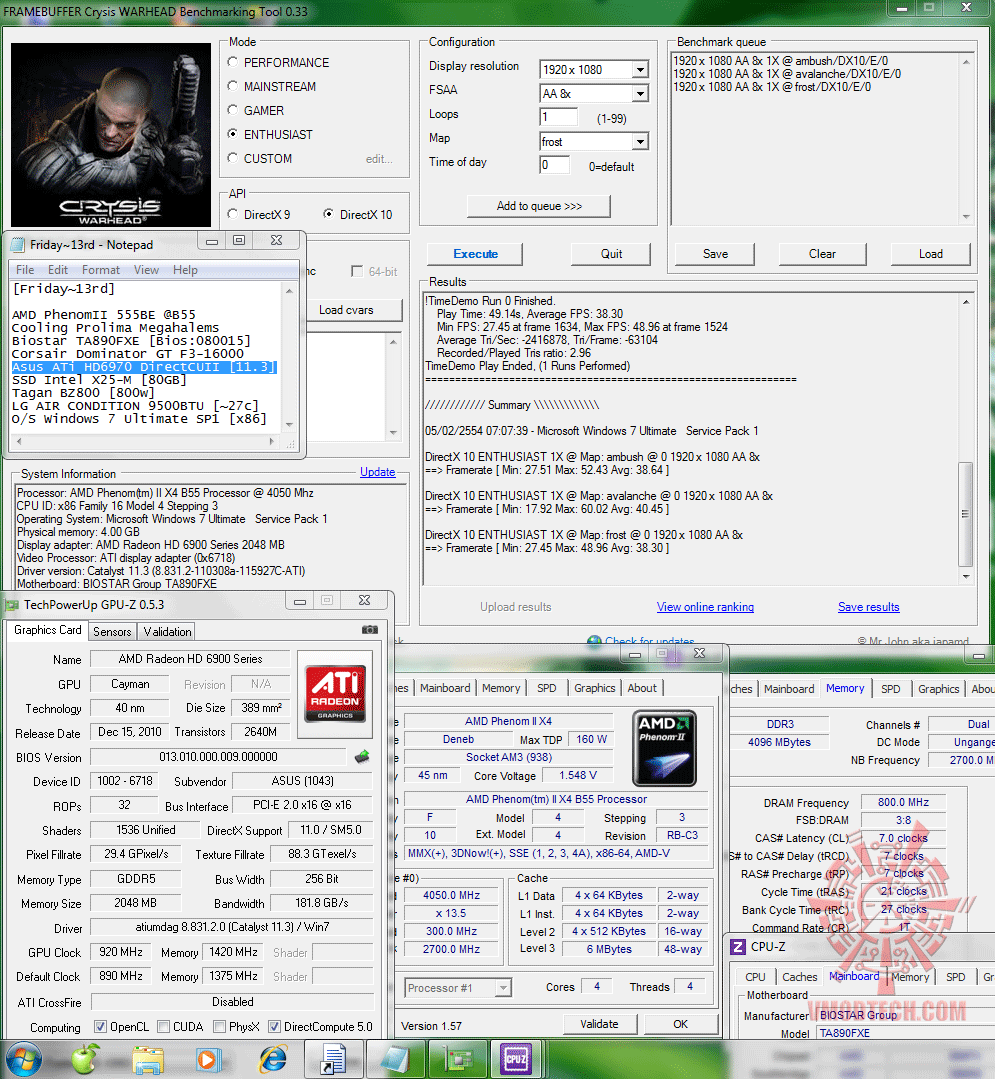Launch Windows Media Player from taskbar

click(207, 1059)
